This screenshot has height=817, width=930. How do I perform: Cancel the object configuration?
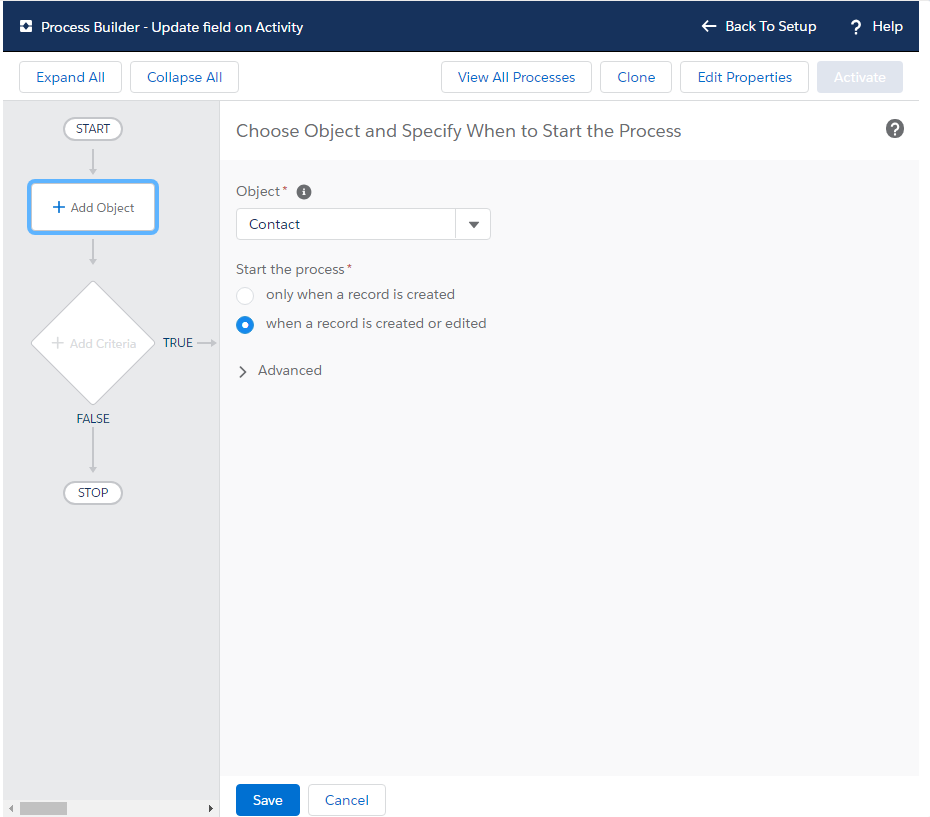(346, 800)
